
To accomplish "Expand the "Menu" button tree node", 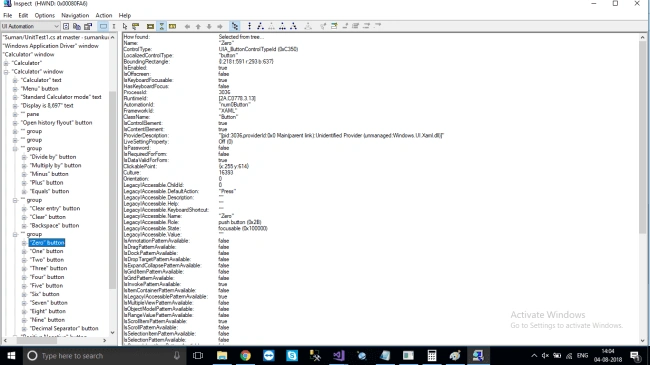I will 15,89.
